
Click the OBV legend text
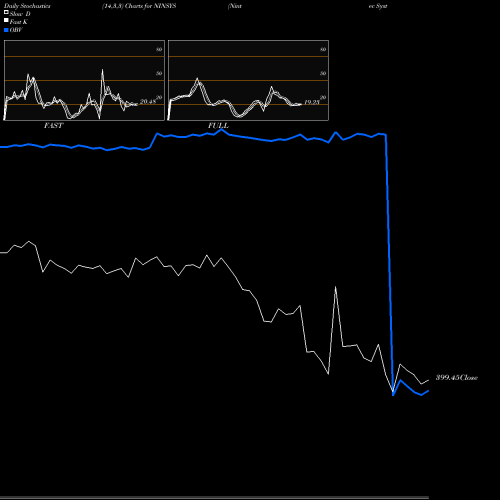[x=16, y=30]
